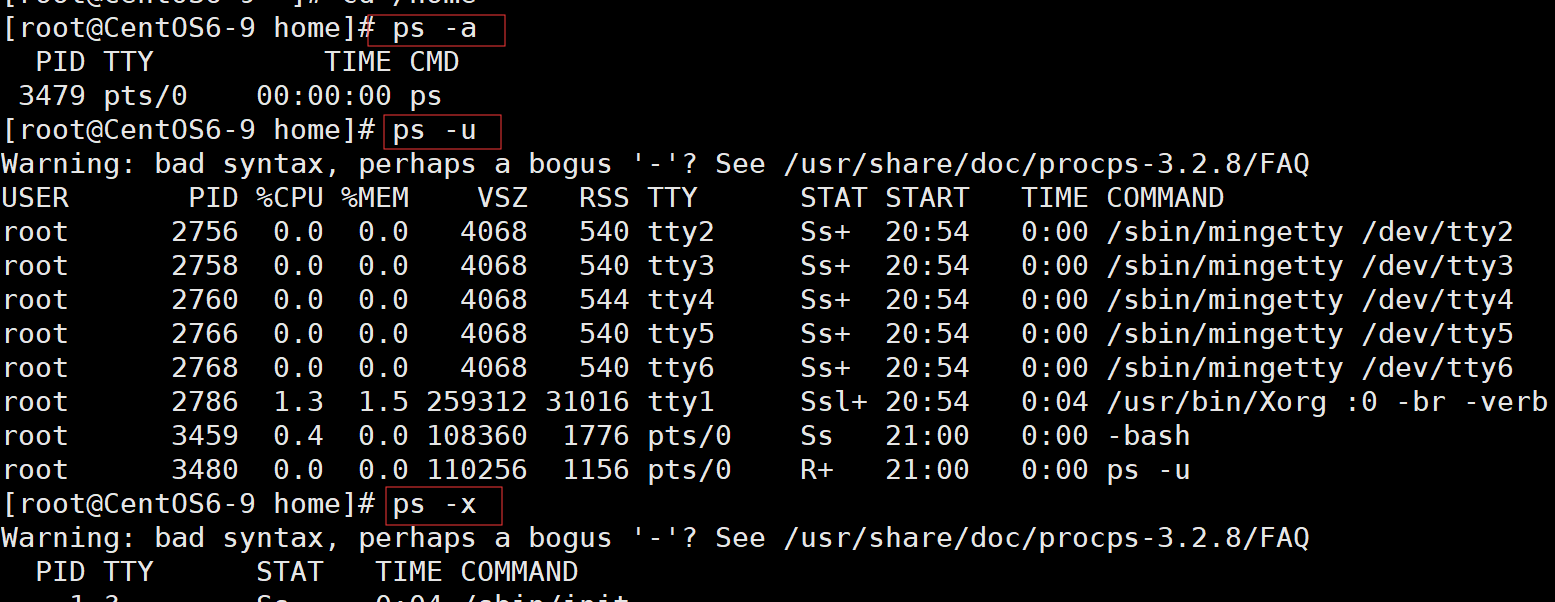Click the VSZ value 110256

pos(476,470)
